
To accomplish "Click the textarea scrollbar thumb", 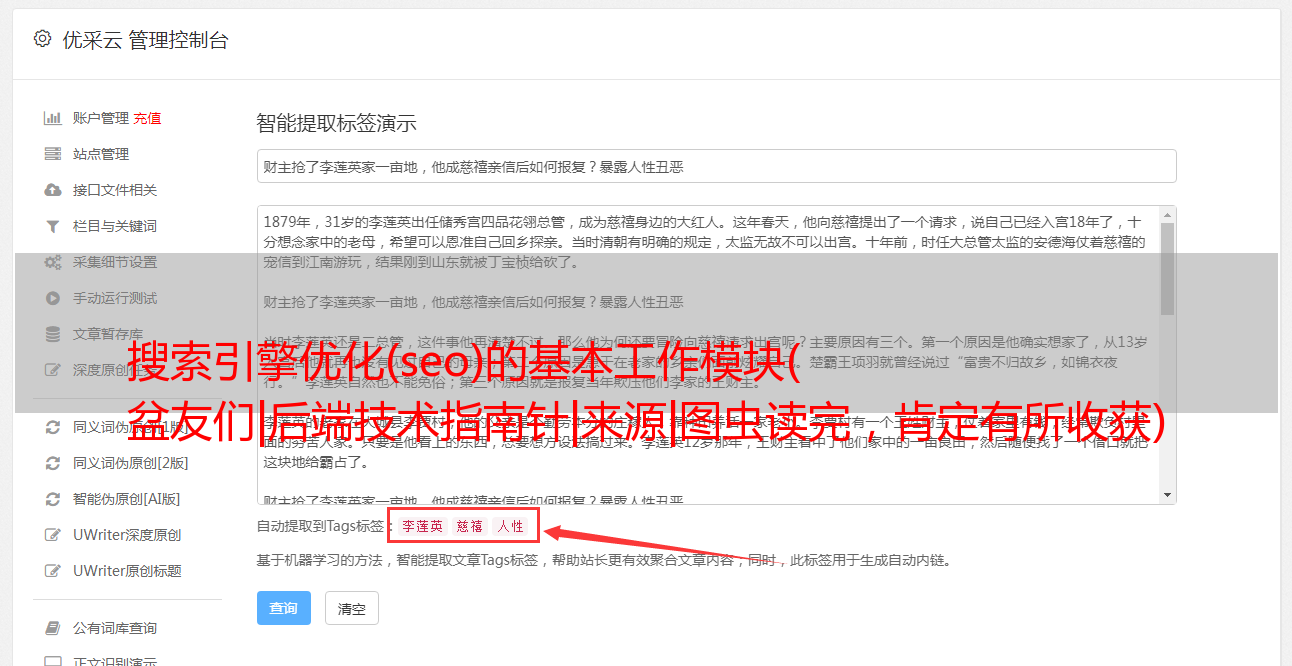I will click(1167, 268).
